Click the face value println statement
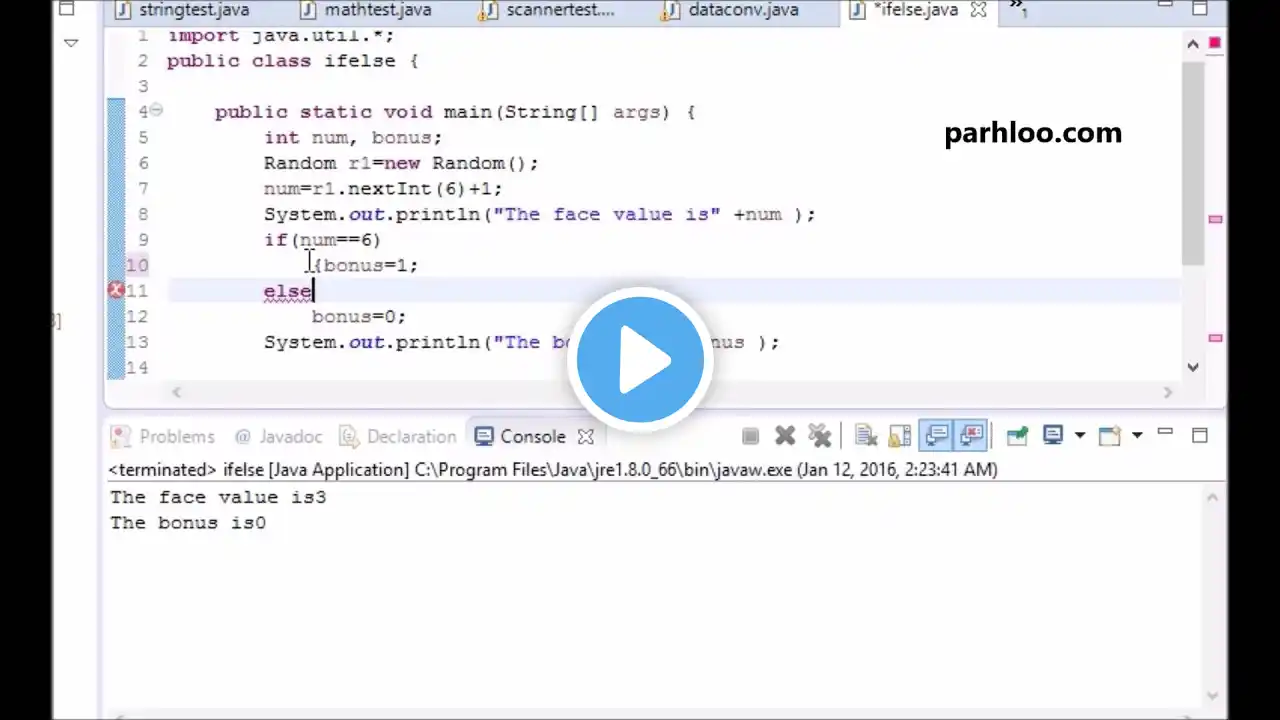 (x=540, y=214)
